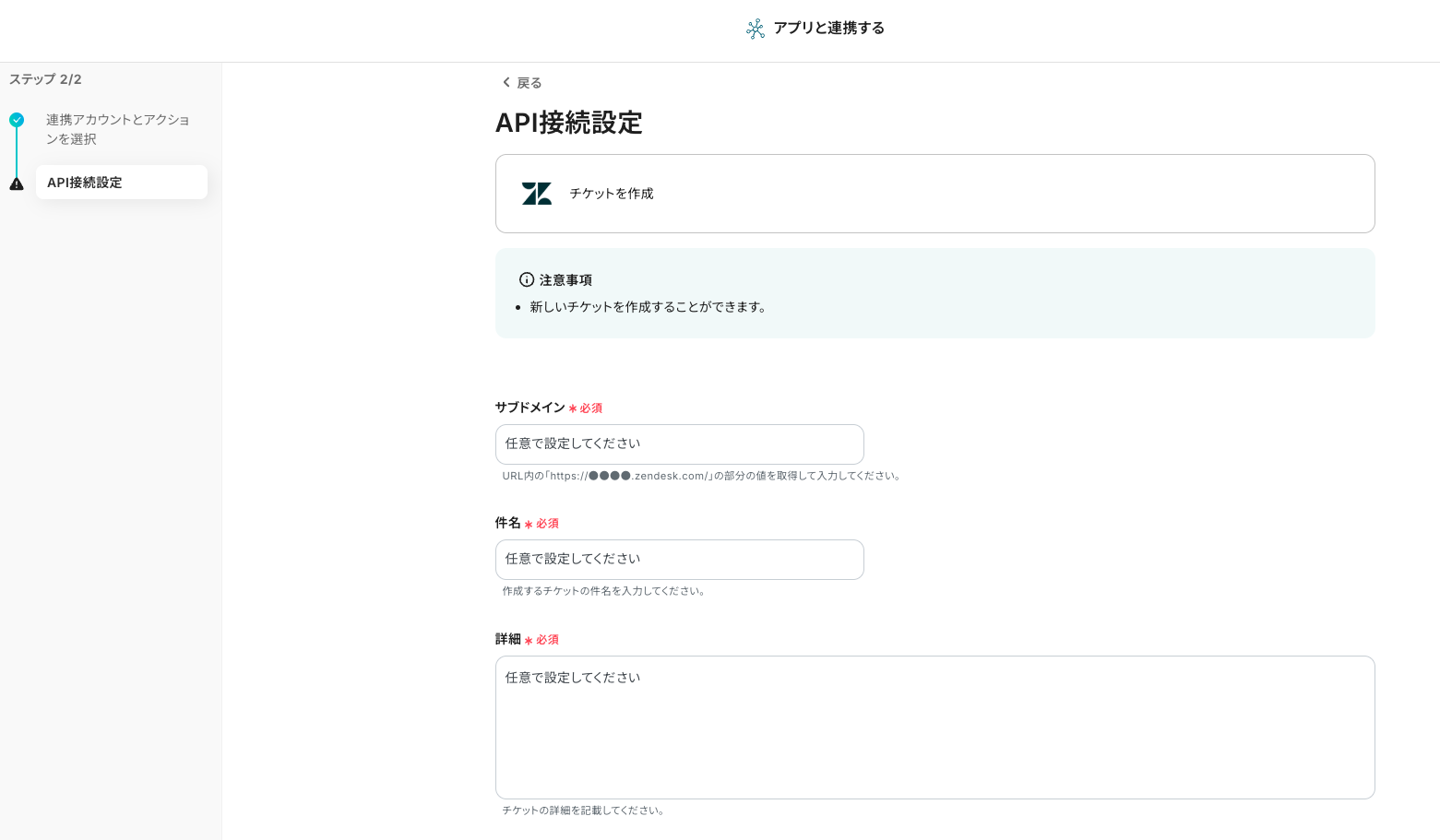
Task: Click the 注意事項 notice heading
Action: pyautogui.click(x=565, y=279)
